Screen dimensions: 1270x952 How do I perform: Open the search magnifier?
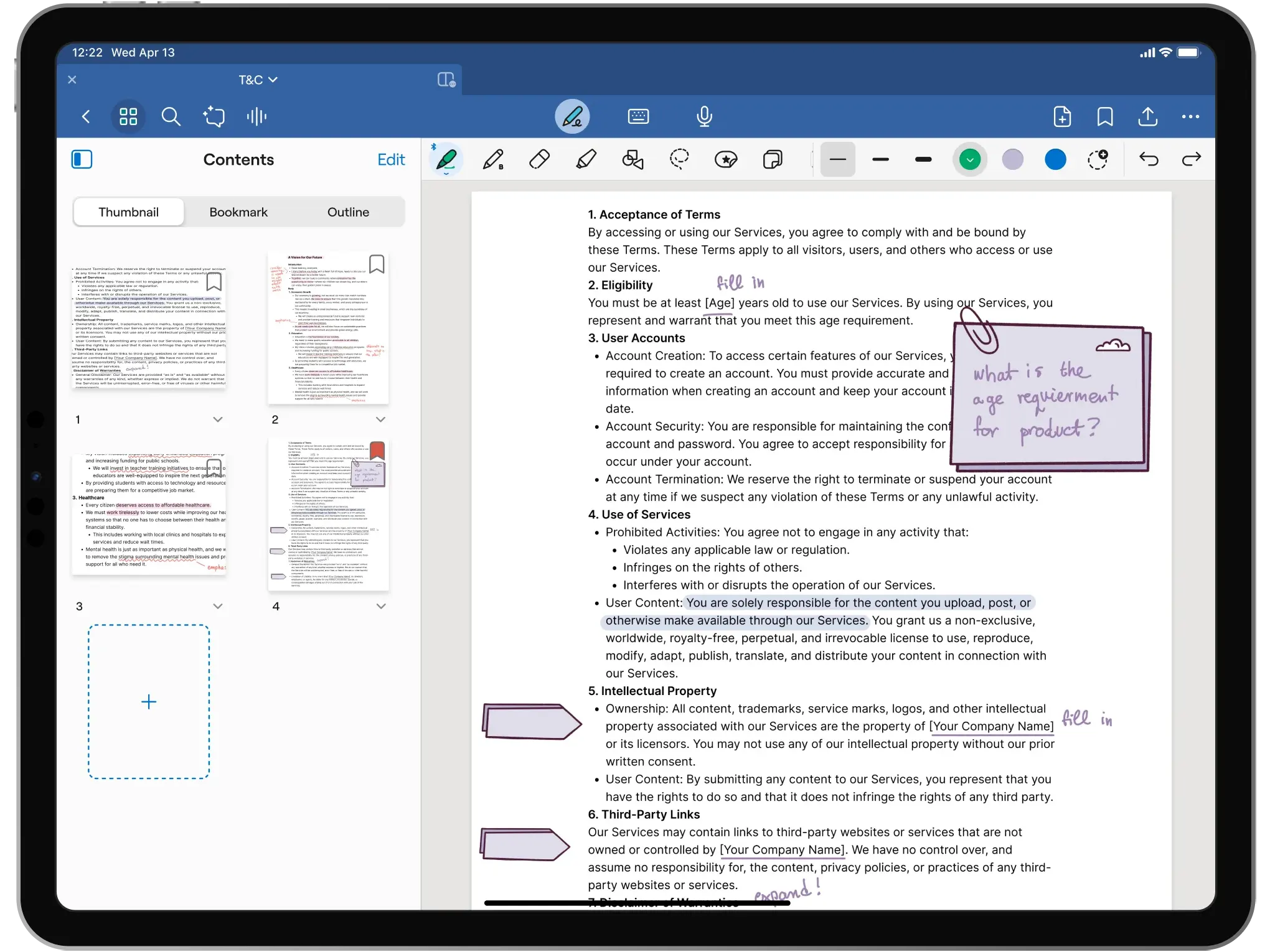pyautogui.click(x=171, y=116)
